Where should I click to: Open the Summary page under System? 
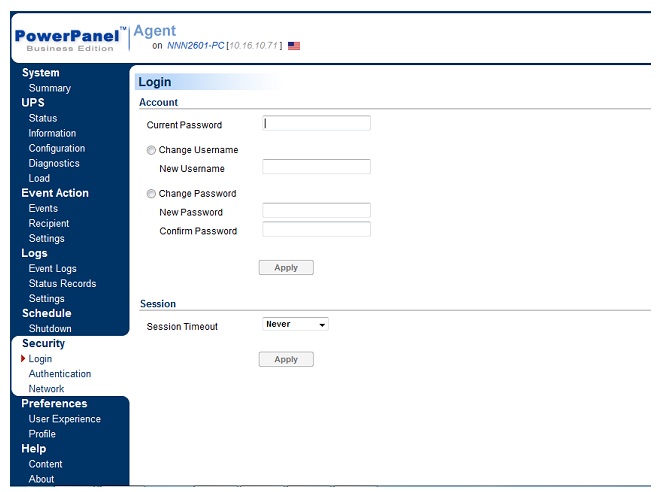49,88
